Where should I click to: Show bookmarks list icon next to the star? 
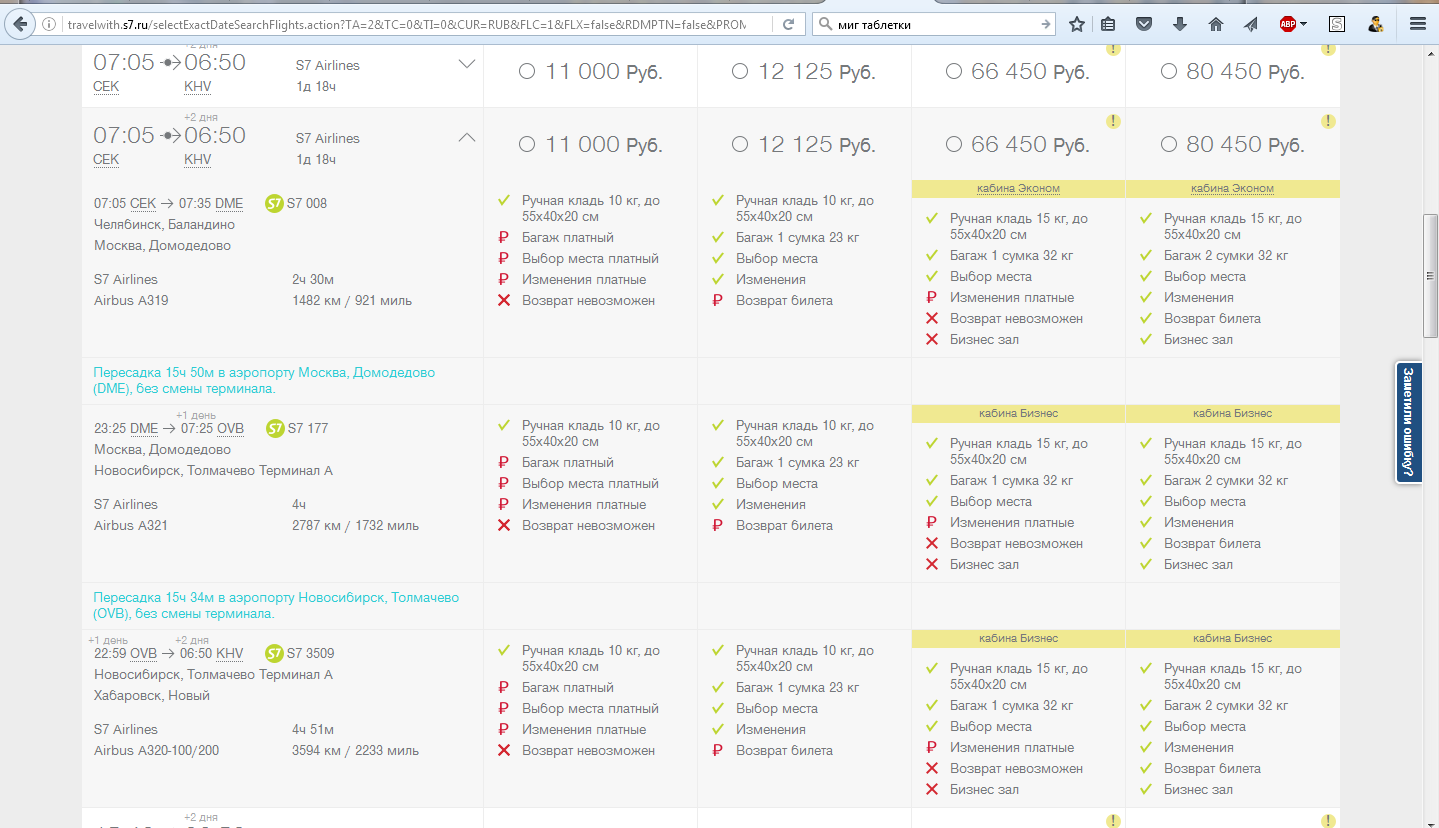pyautogui.click(x=1109, y=24)
